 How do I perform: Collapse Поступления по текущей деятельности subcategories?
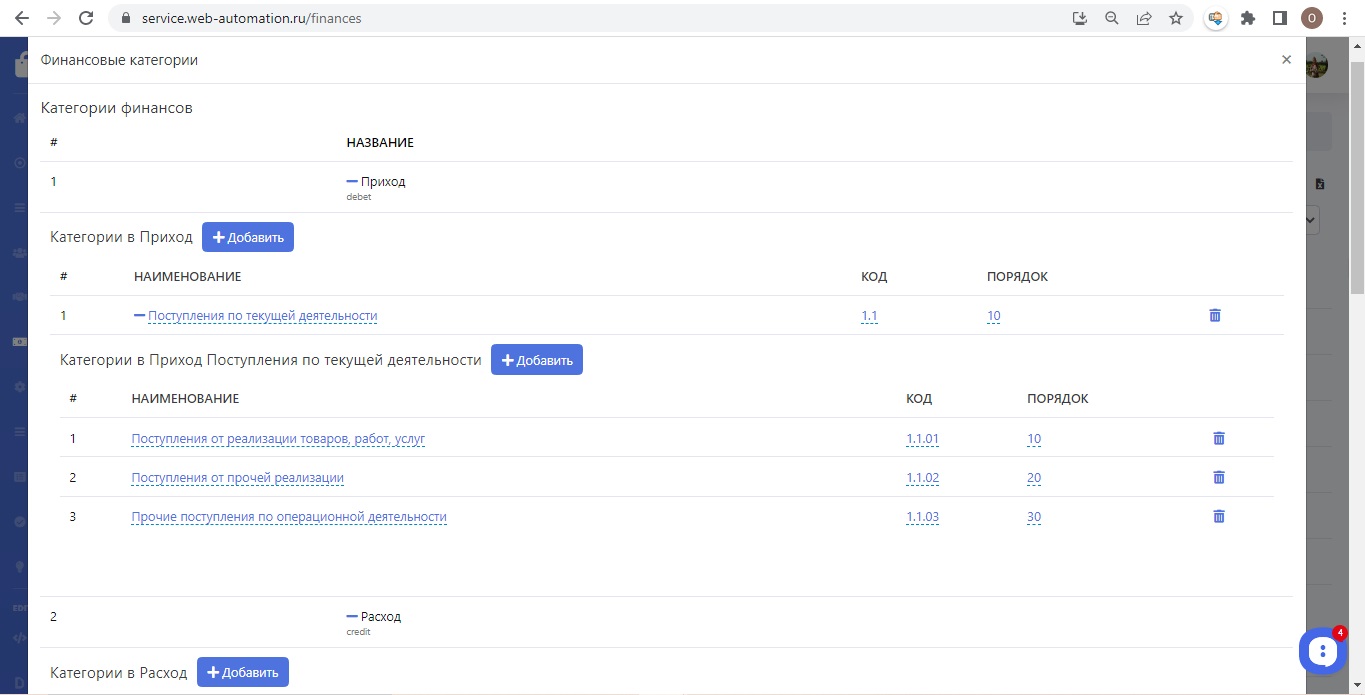[x=140, y=316]
